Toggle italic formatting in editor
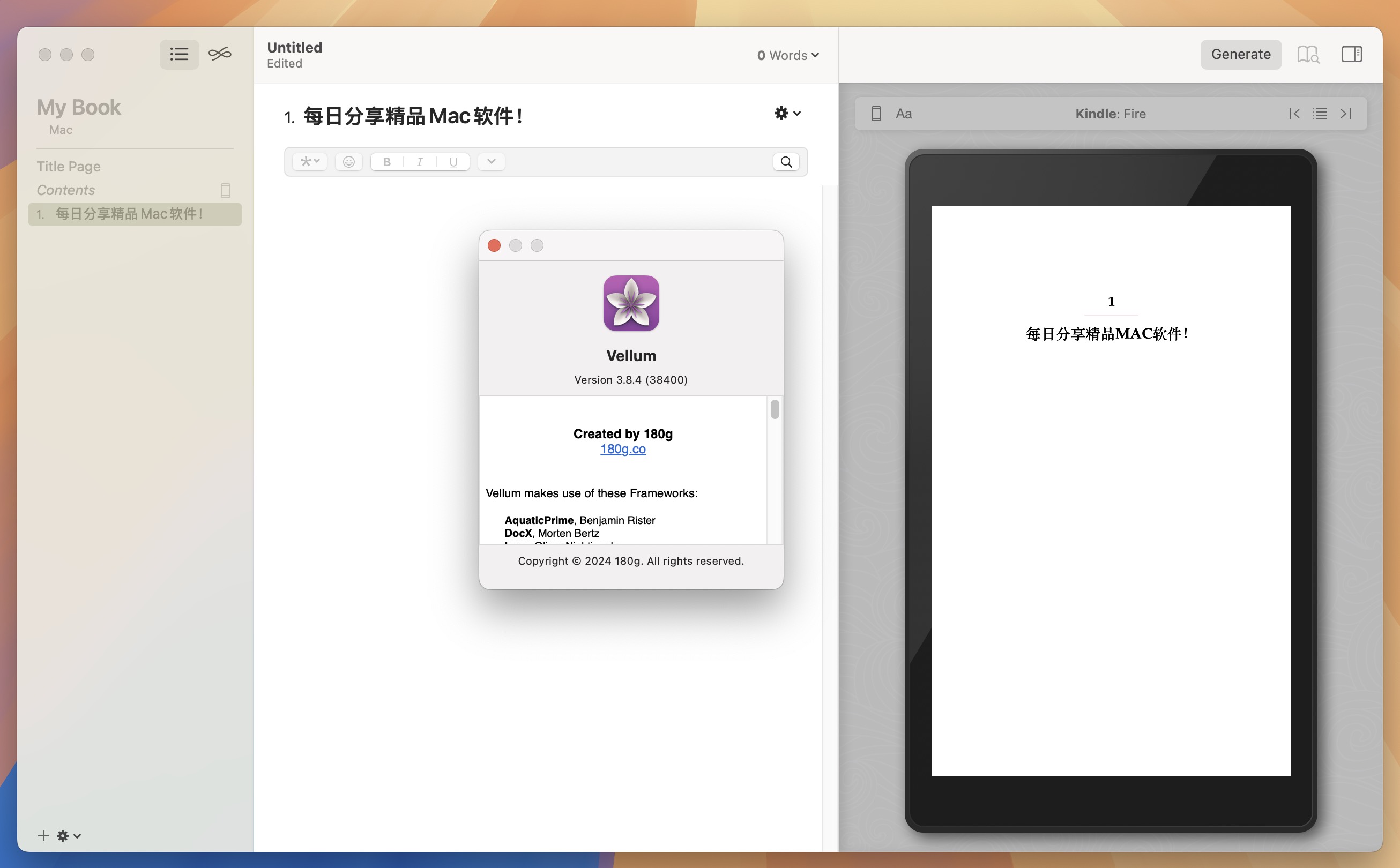 418,161
